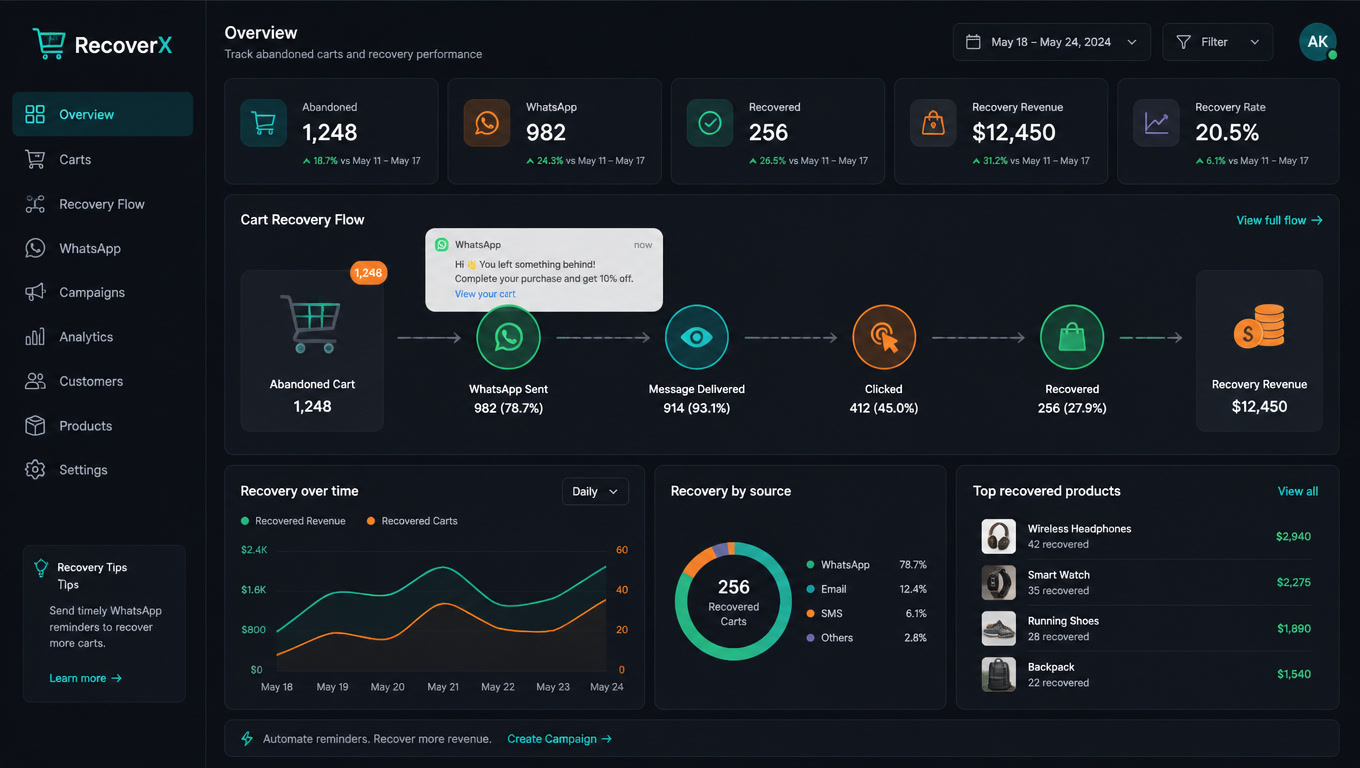Click the $2,940 headphones revenue value
Viewport: 1360px width, 768px height.
(1293, 537)
